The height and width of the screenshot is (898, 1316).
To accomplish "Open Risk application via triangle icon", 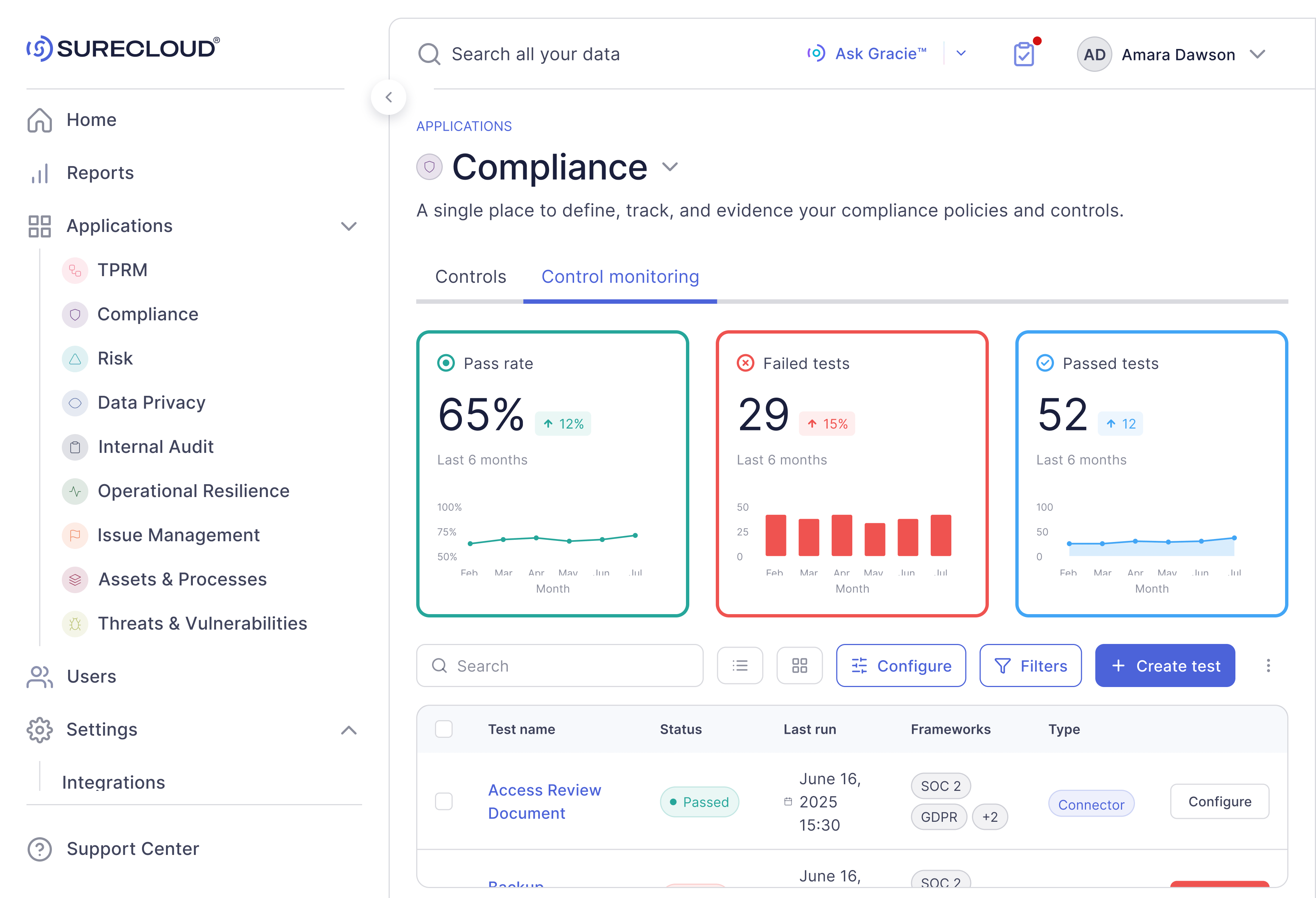I will click(75, 359).
